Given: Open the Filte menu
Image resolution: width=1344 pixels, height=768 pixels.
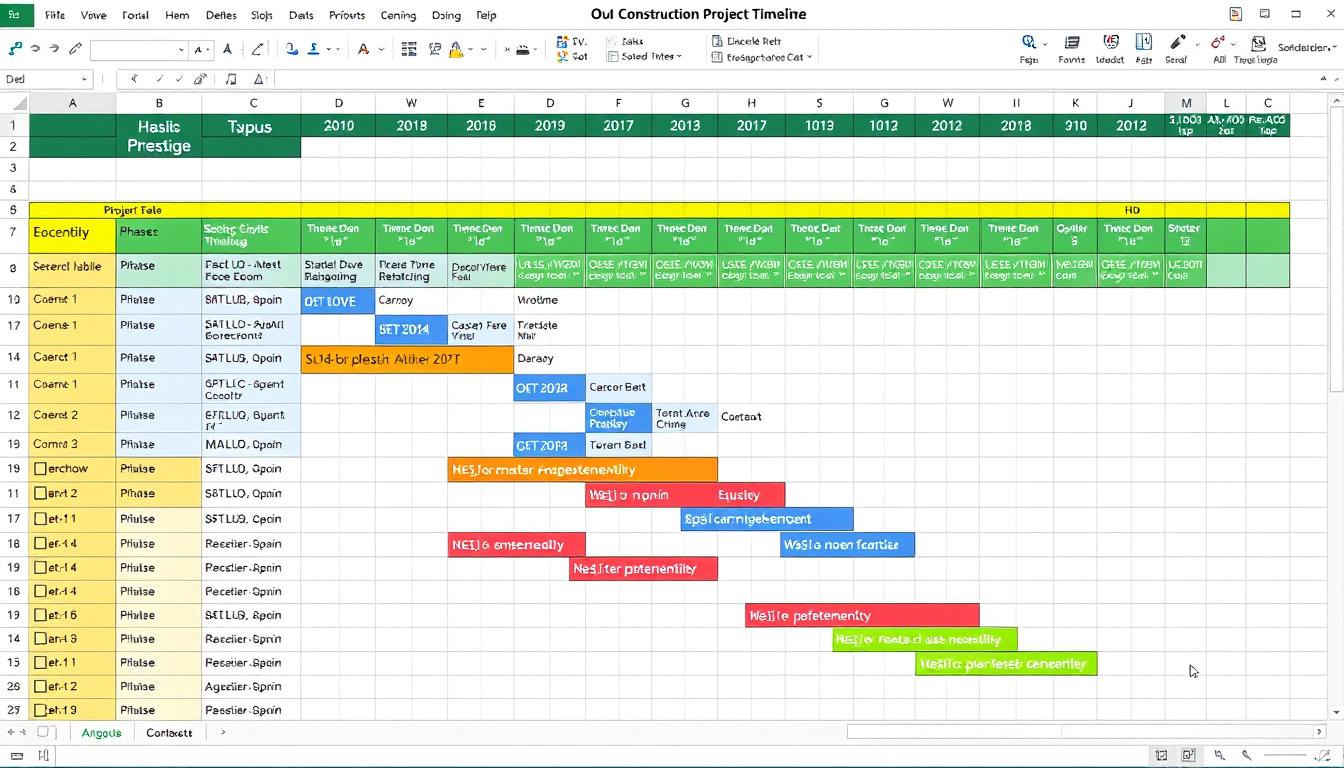Looking at the screenshot, I should (x=54, y=15).
